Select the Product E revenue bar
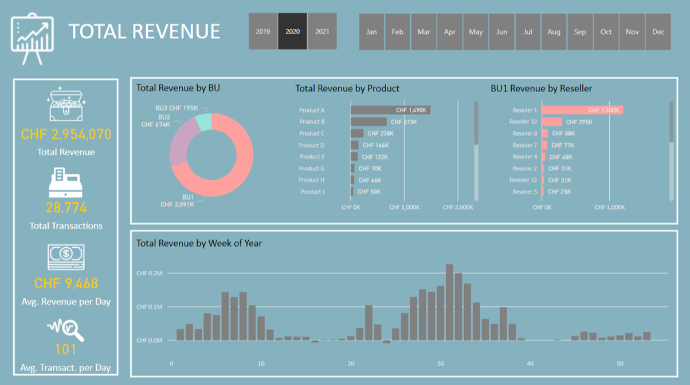Image resolution: width=690 pixels, height=385 pixels. pos(354,157)
